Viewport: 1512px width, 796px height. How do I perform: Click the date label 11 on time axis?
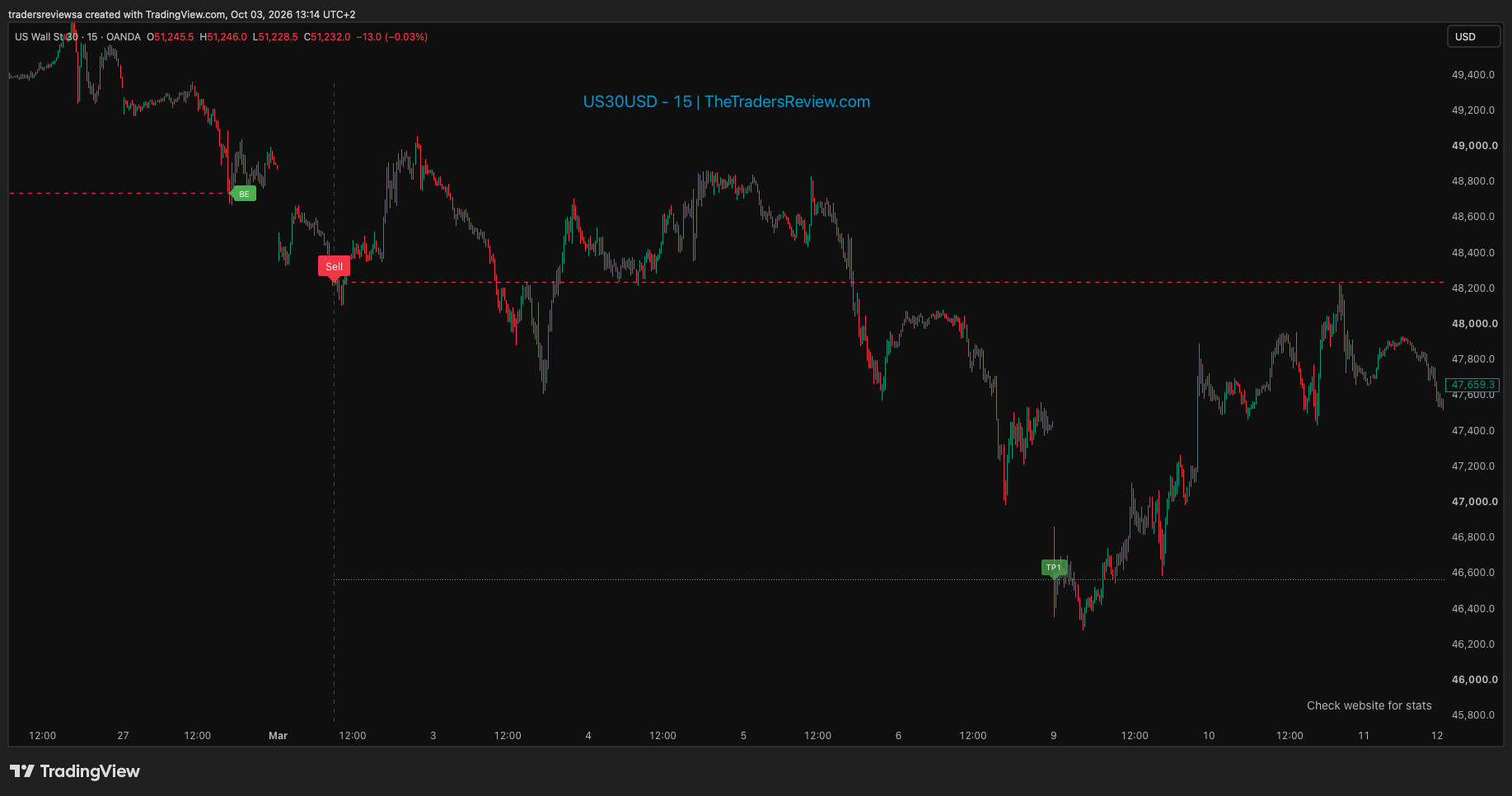point(1364,735)
